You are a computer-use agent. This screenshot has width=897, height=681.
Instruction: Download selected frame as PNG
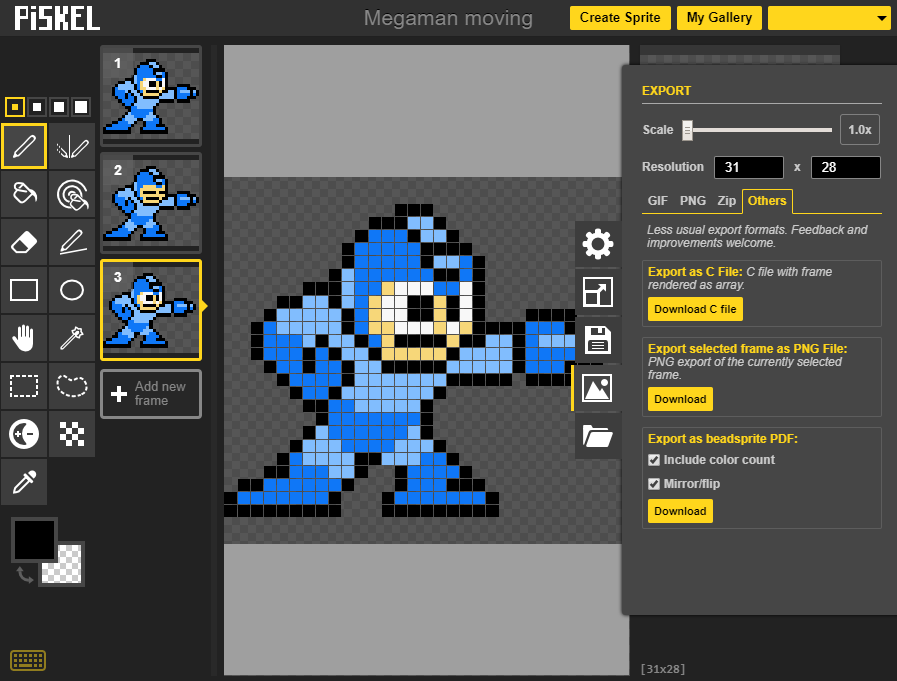[680, 399]
